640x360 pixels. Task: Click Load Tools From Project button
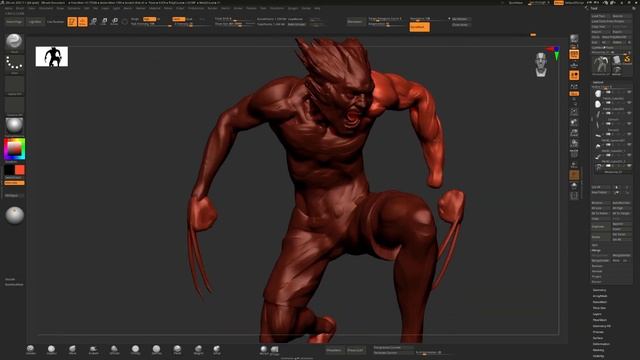pyautogui.click(x=611, y=21)
